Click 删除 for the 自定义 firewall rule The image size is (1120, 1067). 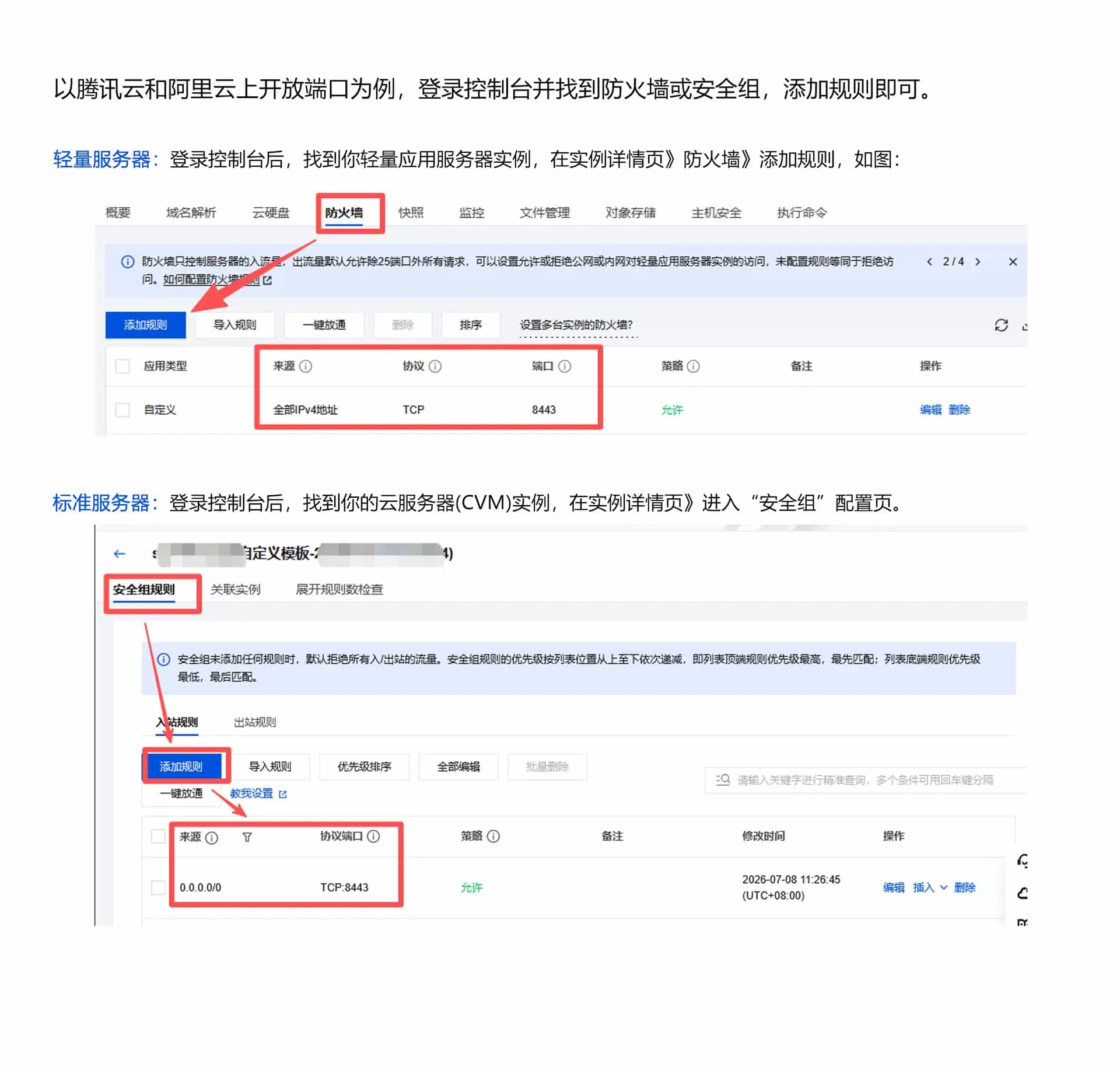pyautogui.click(x=960, y=410)
